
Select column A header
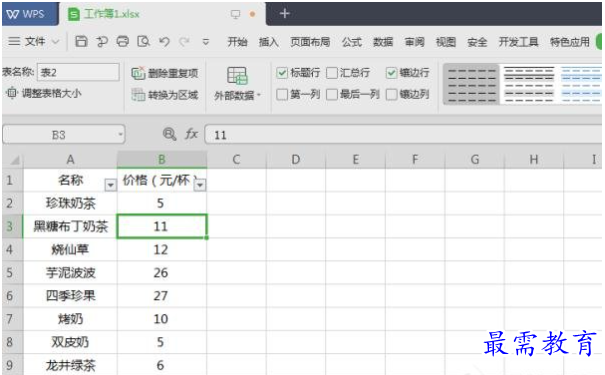[70, 159]
